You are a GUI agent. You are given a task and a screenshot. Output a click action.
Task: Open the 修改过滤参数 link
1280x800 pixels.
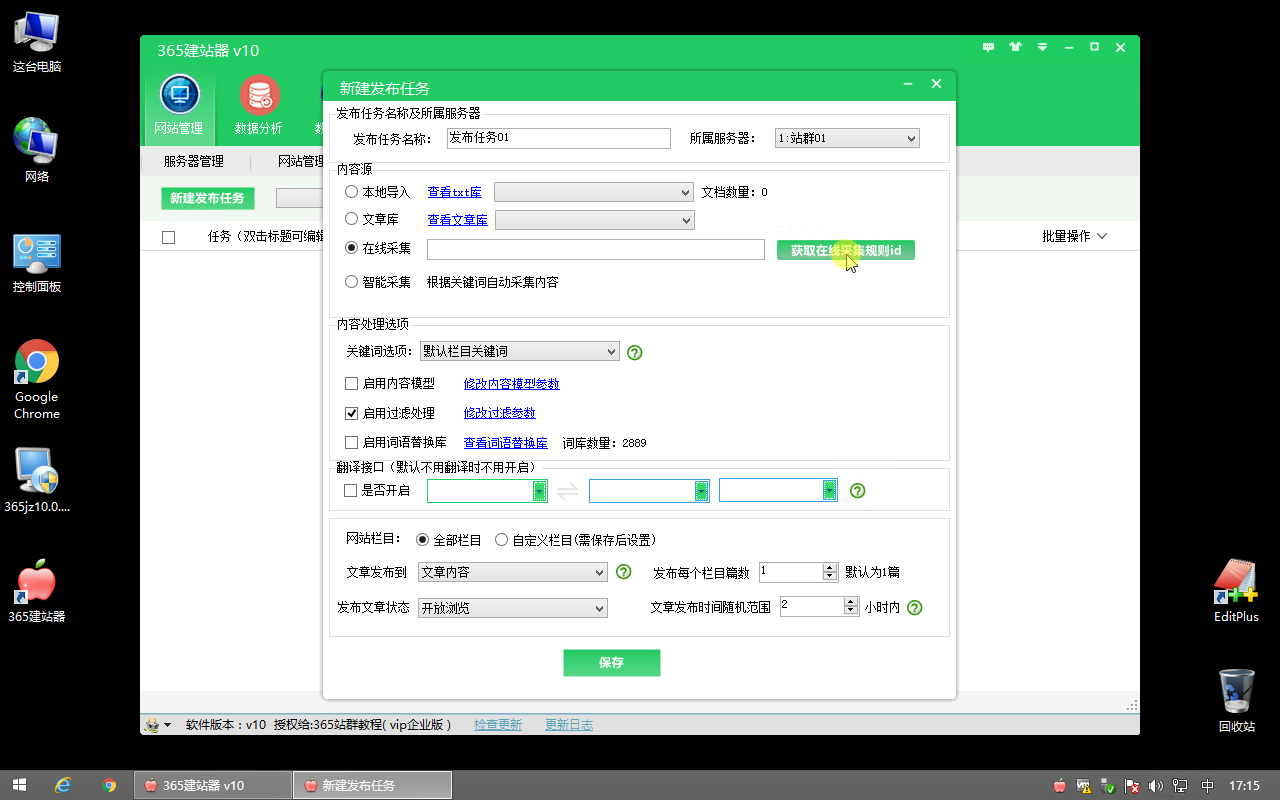coord(500,413)
